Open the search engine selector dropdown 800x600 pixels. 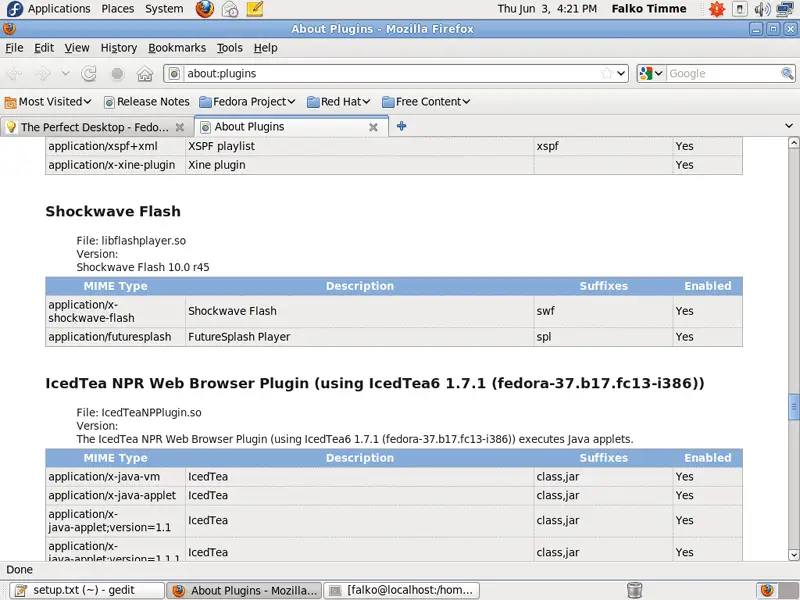coord(651,73)
